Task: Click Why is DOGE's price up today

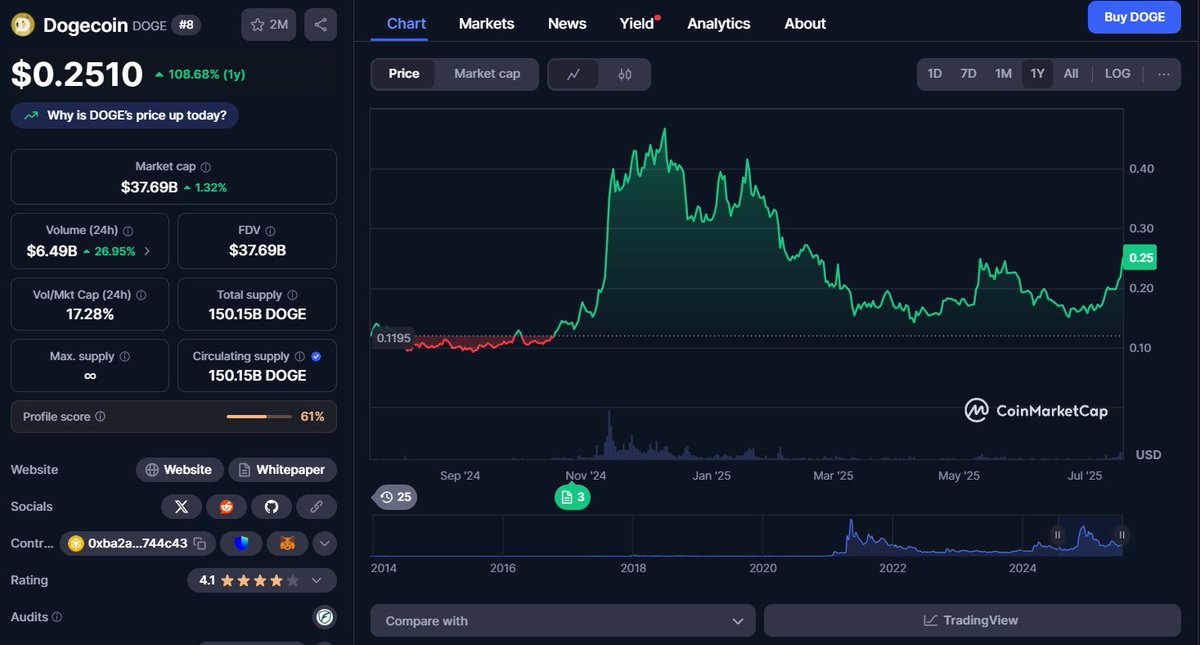Action: tap(125, 115)
